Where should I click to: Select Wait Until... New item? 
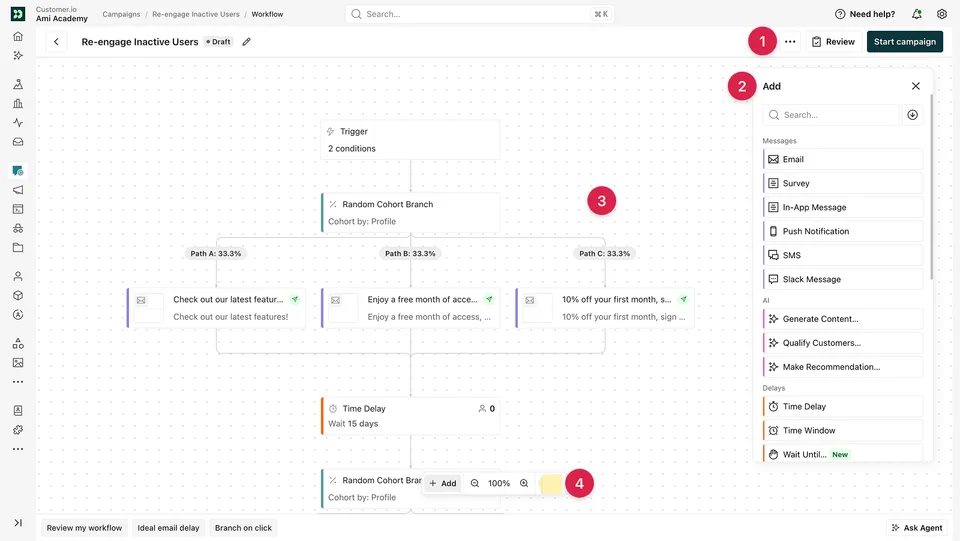pyautogui.click(x=842, y=453)
